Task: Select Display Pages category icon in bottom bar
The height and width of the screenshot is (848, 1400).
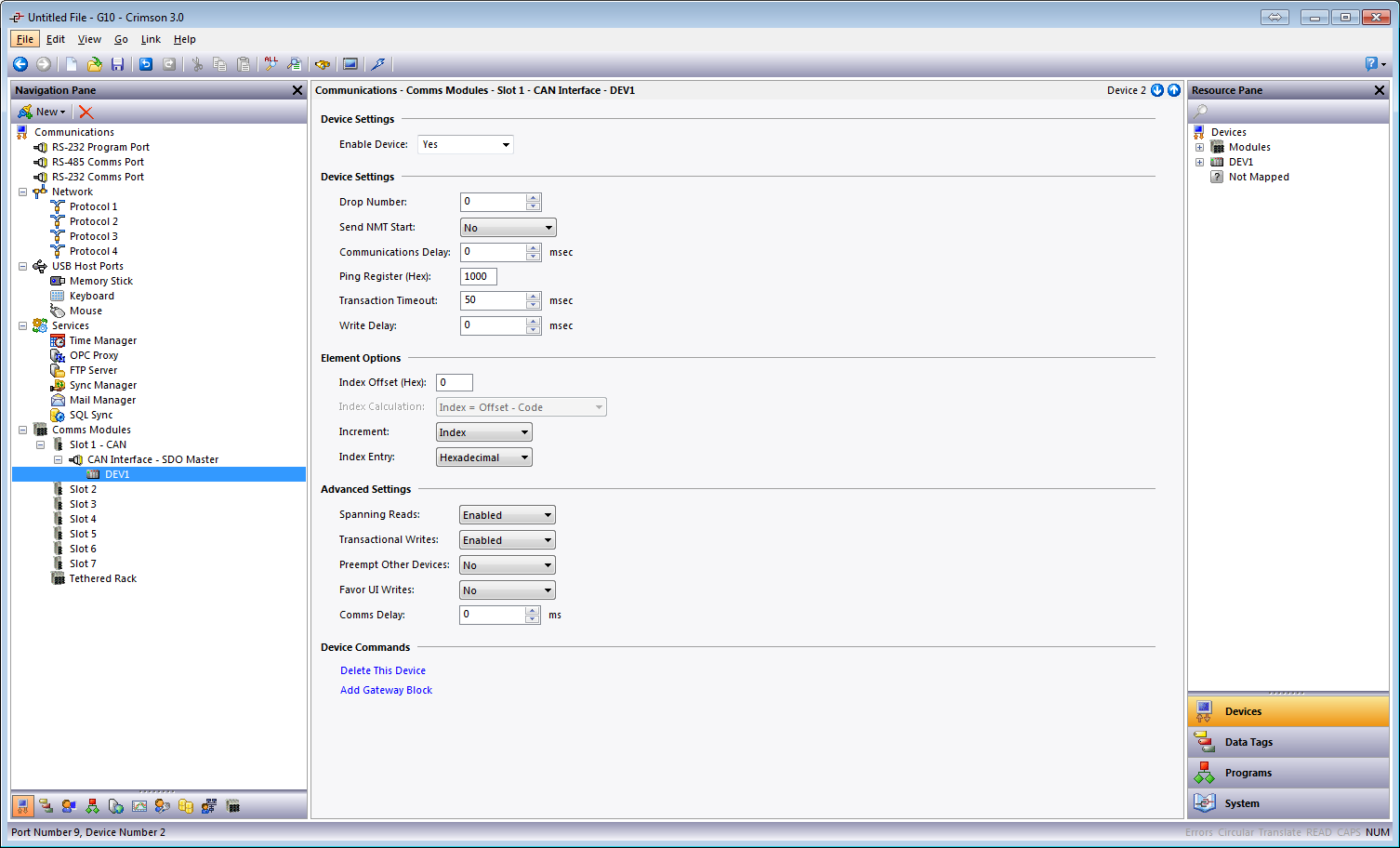Action: (x=69, y=806)
